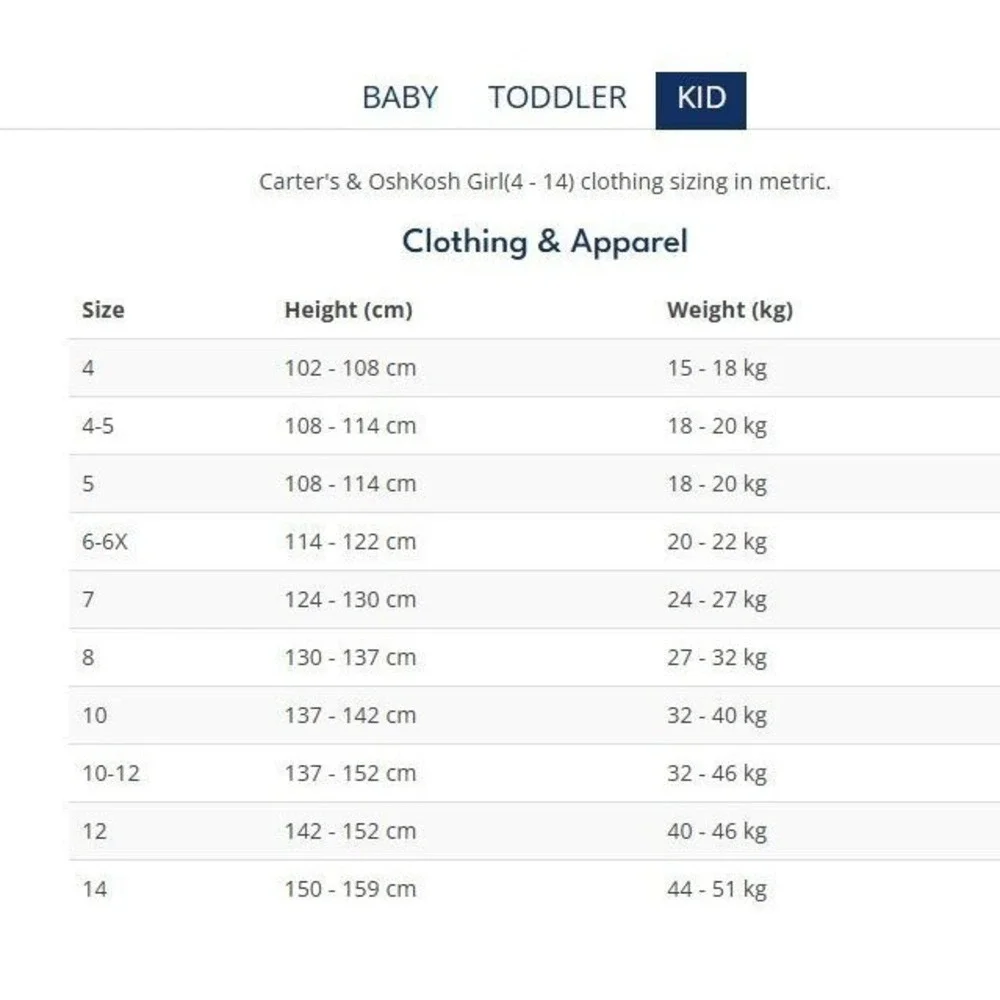Click the Carter's & OshKosh sizing description

[x=545, y=182]
